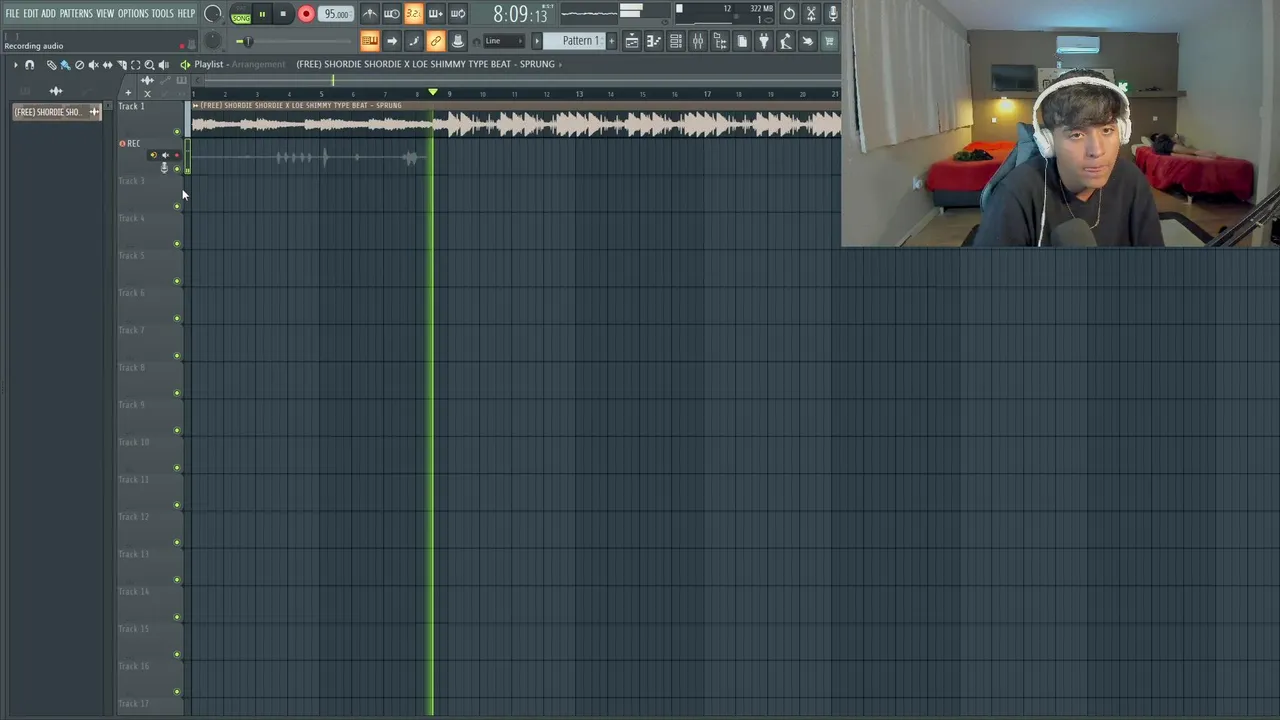Stop playback with the stop button
This screenshot has height=720, width=1280.
[x=283, y=14]
